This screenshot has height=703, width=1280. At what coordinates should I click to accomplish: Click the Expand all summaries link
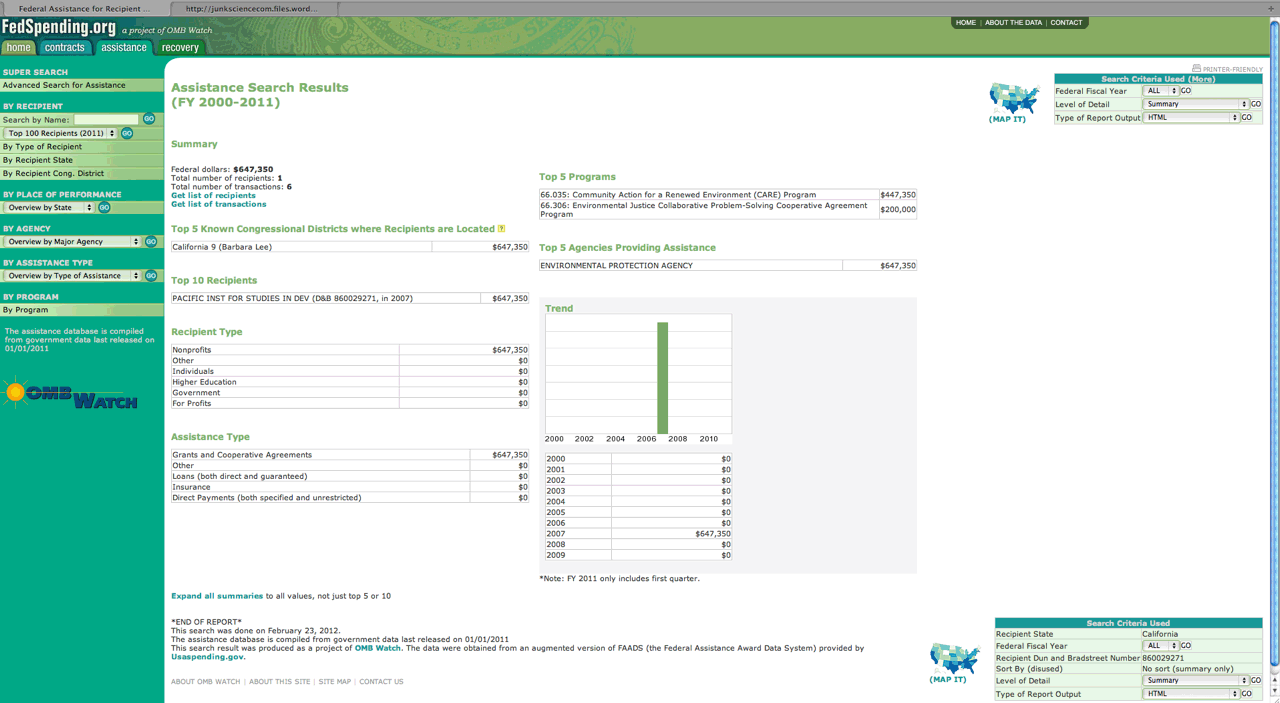pyautogui.click(x=217, y=596)
